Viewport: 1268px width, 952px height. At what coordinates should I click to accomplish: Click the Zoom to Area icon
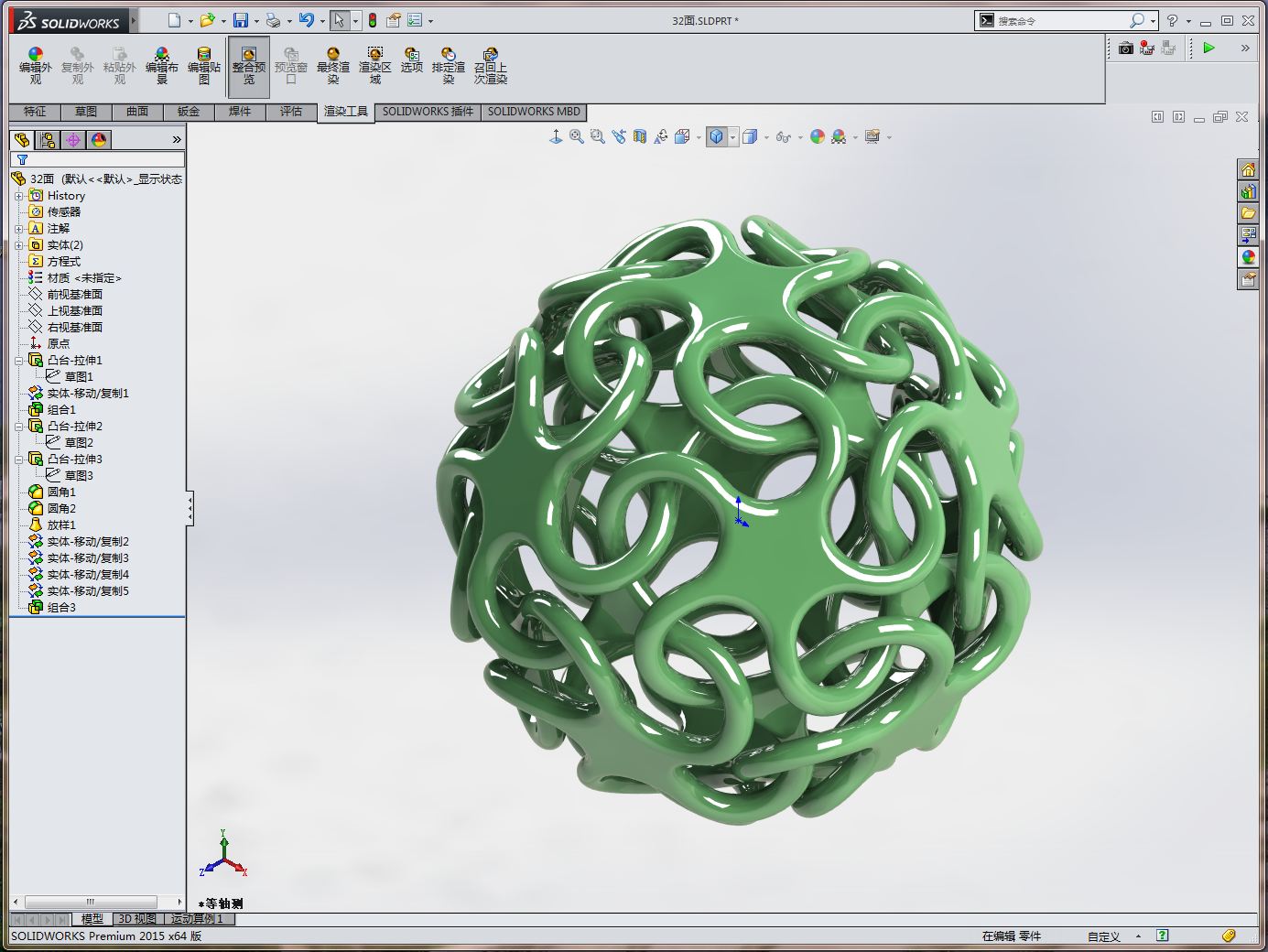(x=597, y=136)
